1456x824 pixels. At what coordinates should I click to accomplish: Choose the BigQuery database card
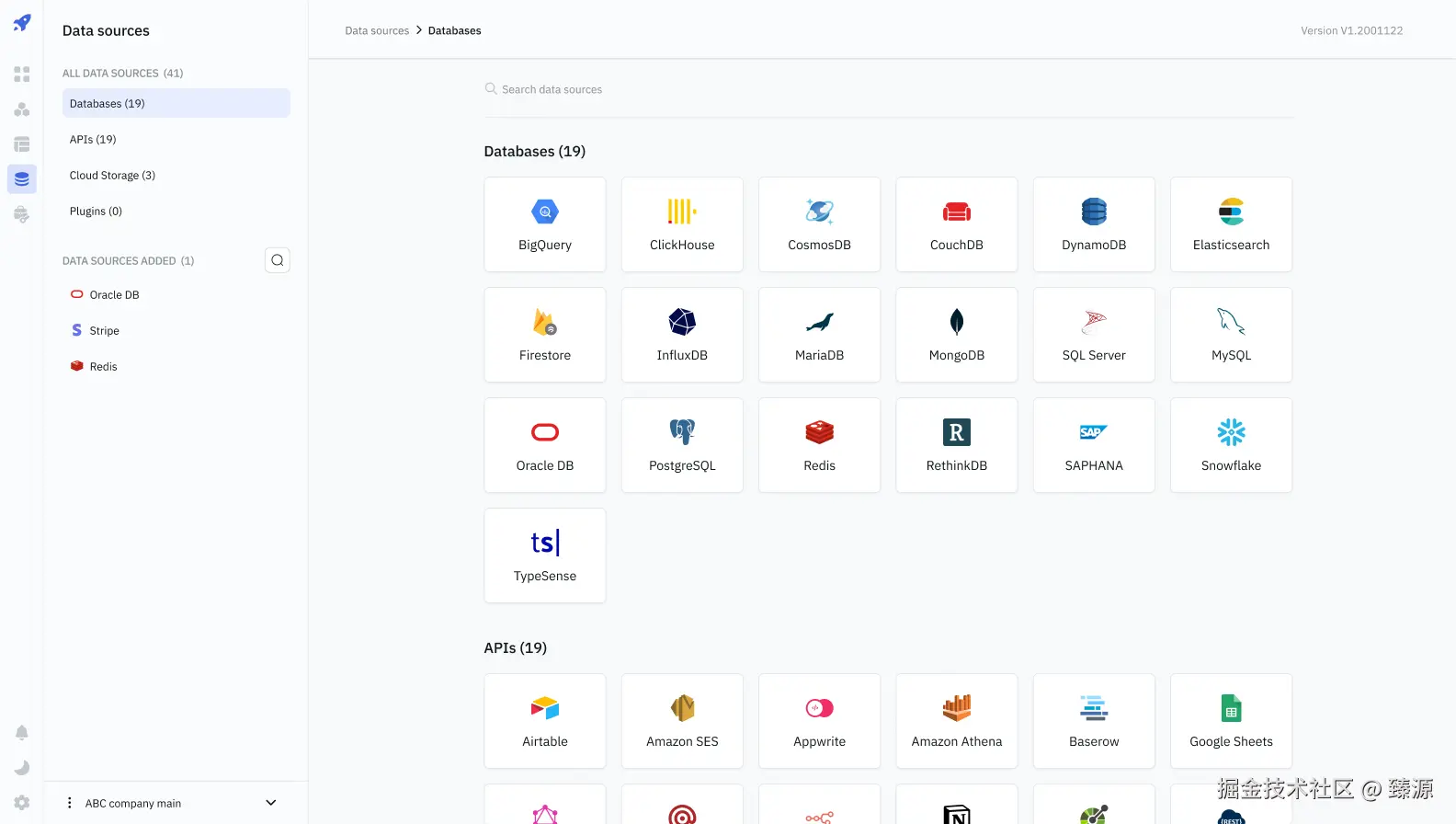(x=545, y=224)
